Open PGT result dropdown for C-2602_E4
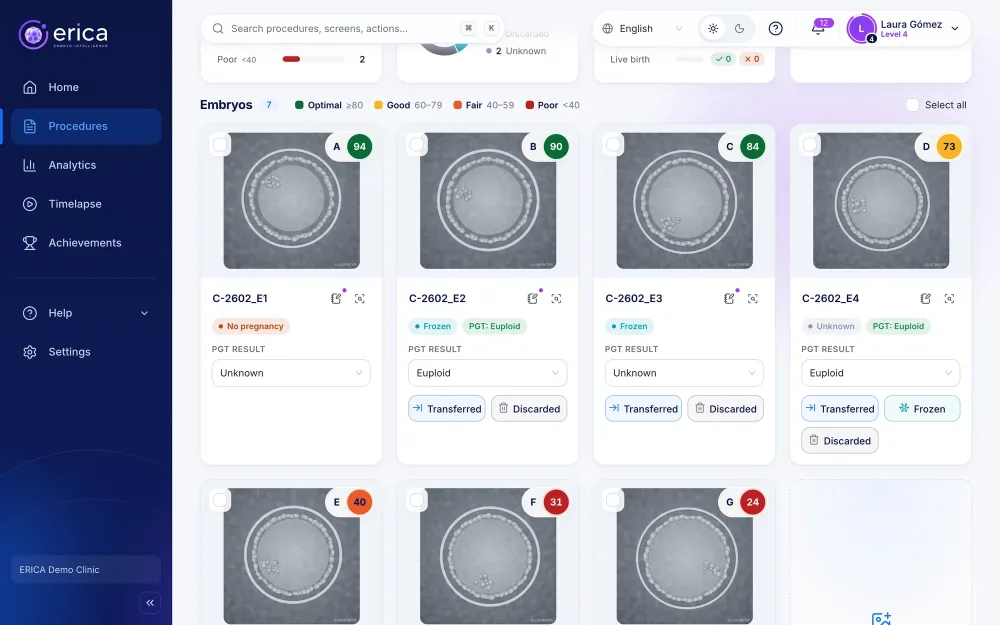Viewport: 1000px width, 625px height. point(880,373)
